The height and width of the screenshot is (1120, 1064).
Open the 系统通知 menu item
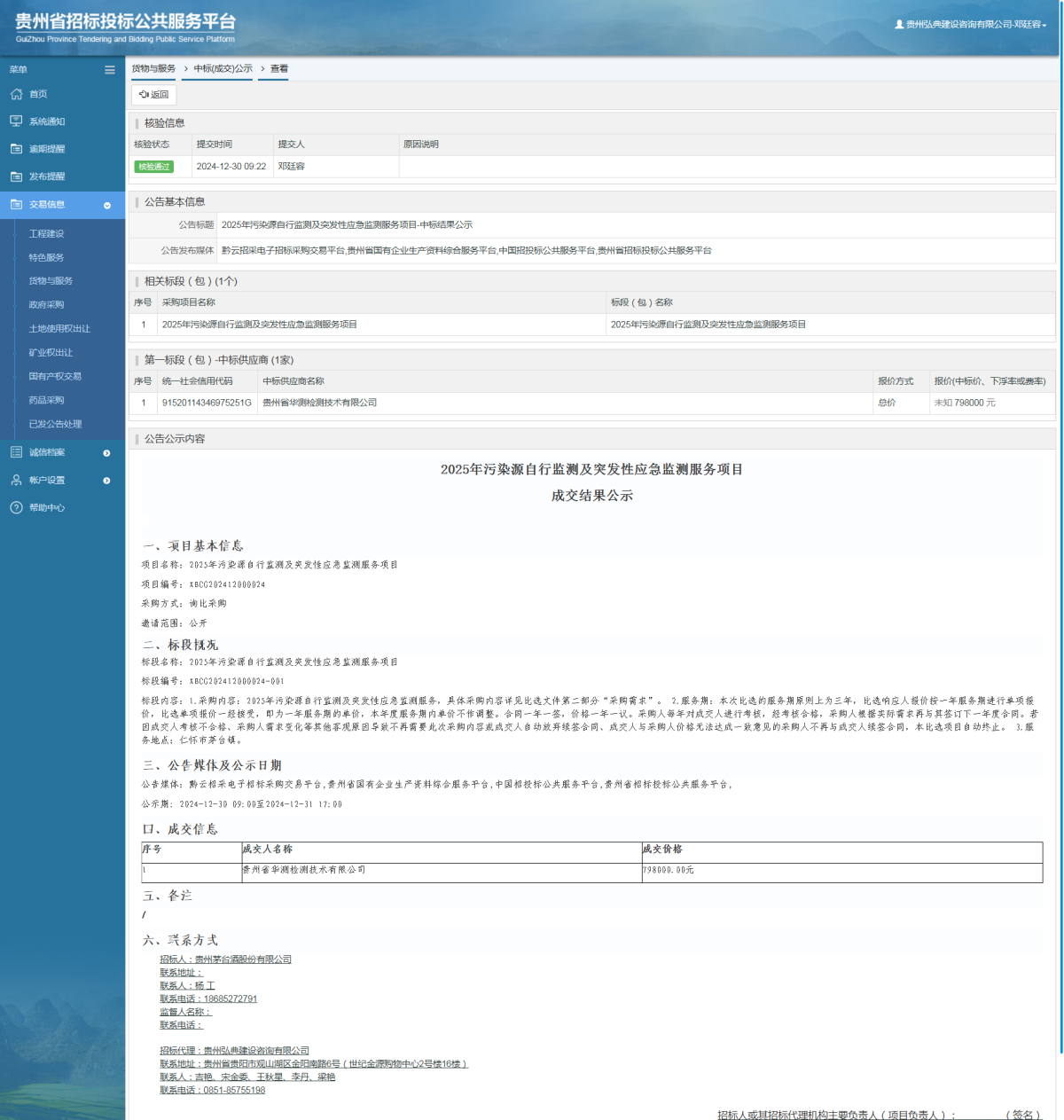tap(62, 121)
